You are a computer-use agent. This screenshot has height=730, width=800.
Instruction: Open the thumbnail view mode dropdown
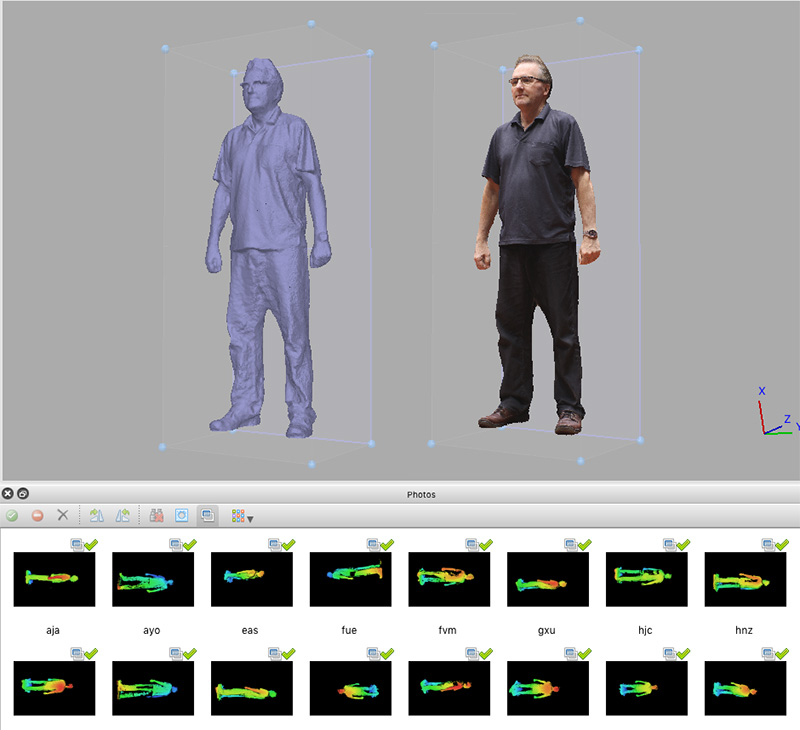click(x=242, y=516)
